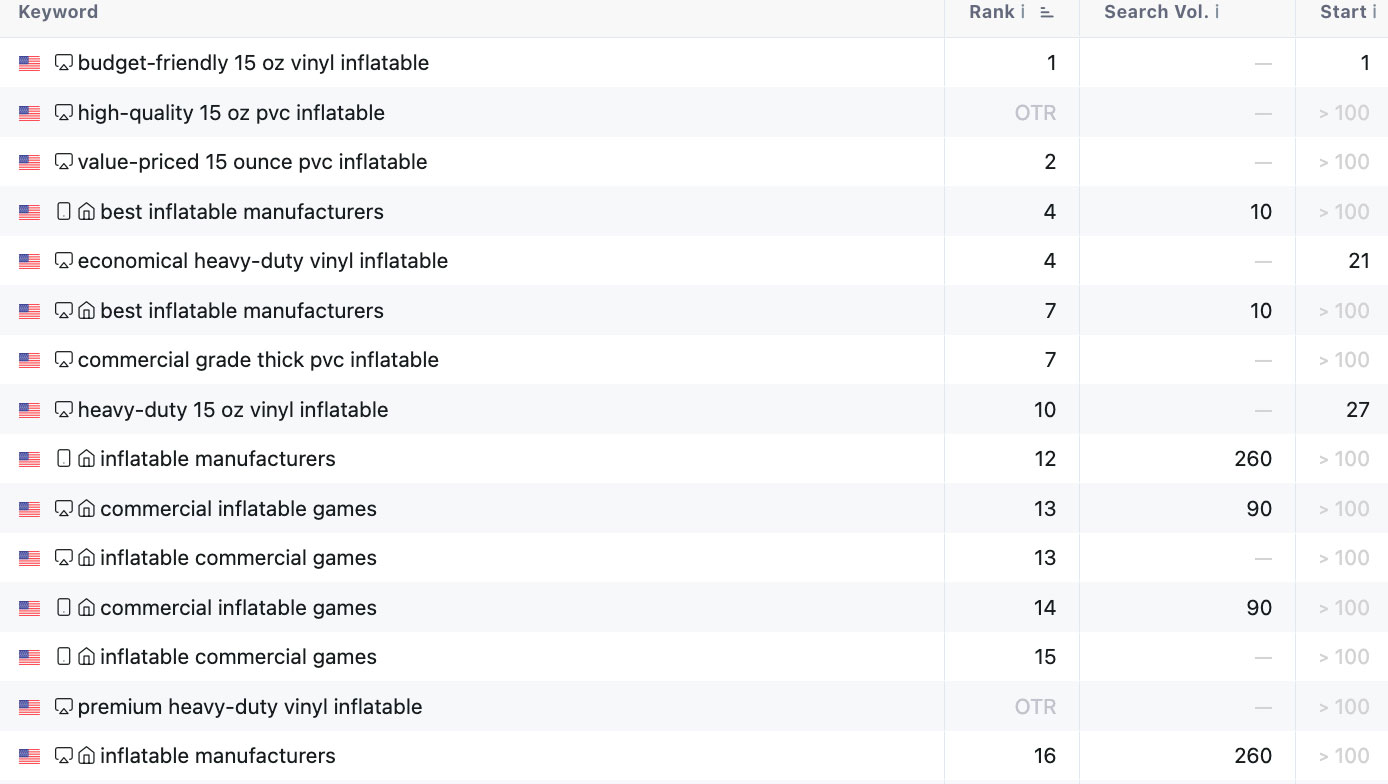Viewport: 1388px width, 784px height.
Task: Click home icon on rank 16 inflatable manufacturers row
Action: pyautogui.click(x=87, y=756)
